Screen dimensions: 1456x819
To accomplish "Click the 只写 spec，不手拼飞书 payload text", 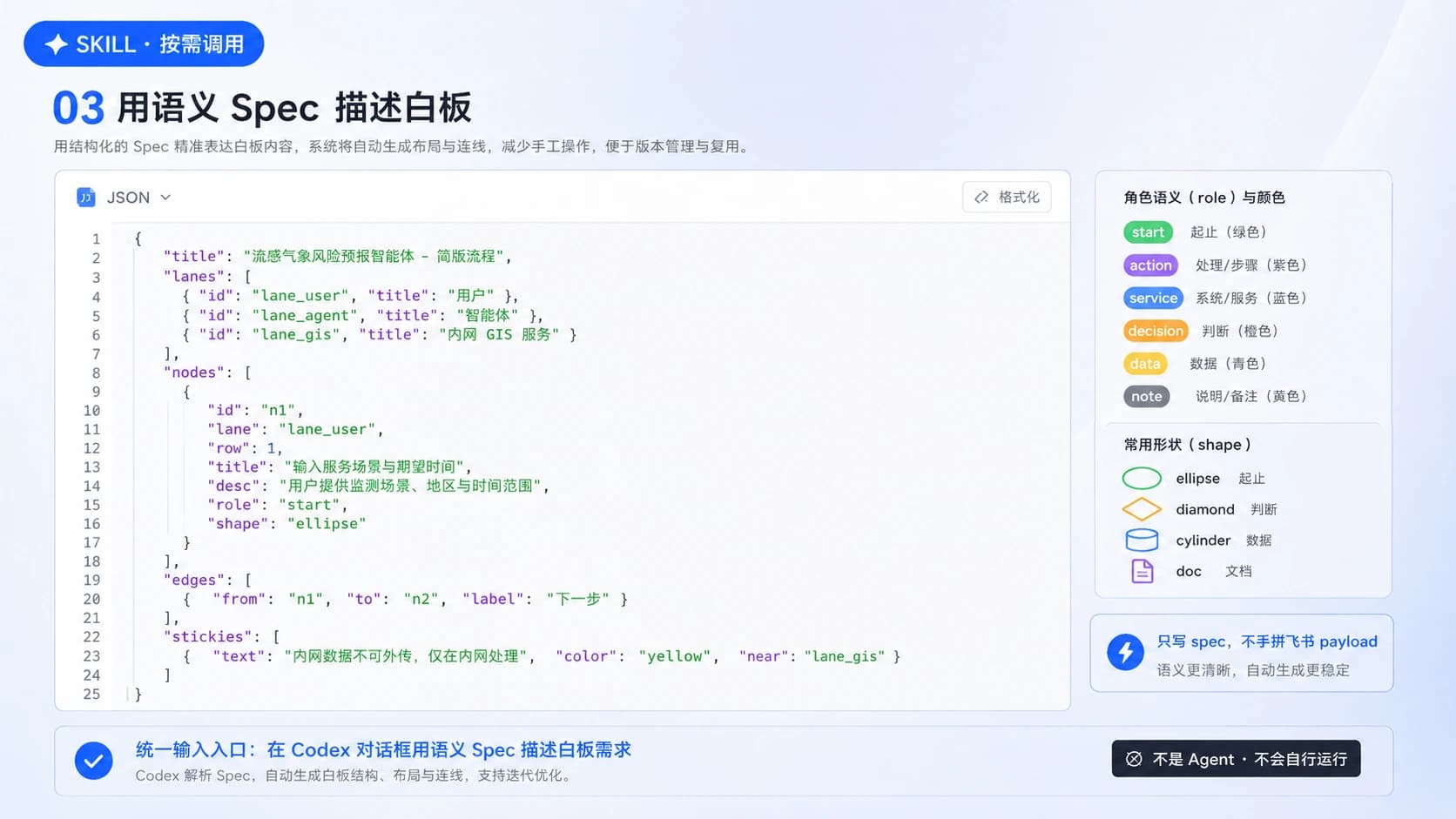I will [1267, 641].
